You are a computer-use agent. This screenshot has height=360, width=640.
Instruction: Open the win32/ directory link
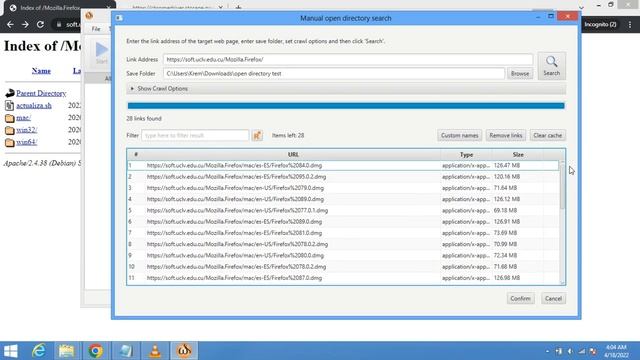pos(27,130)
